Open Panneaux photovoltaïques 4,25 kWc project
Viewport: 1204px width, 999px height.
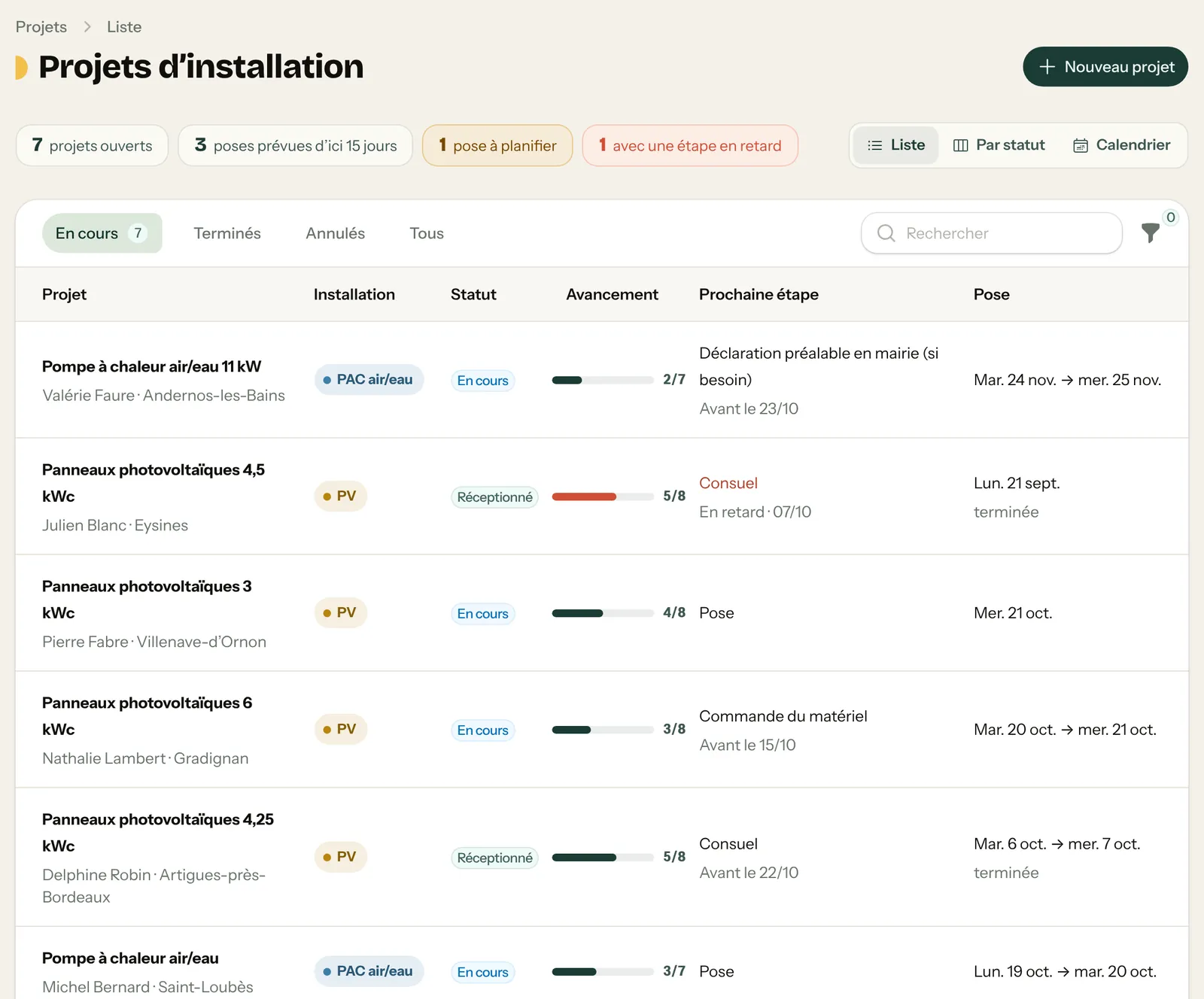(158, 833)
